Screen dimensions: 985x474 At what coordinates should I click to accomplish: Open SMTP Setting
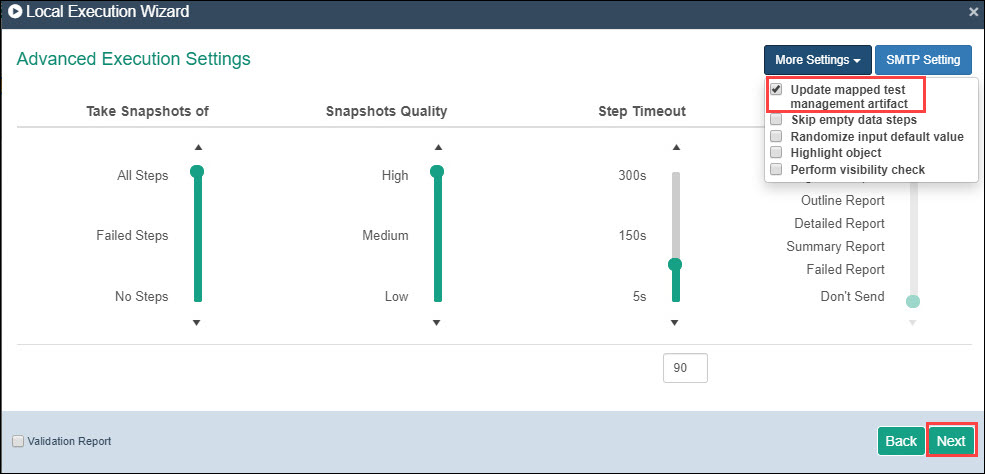pyautogui.click(x=923, y=60)
